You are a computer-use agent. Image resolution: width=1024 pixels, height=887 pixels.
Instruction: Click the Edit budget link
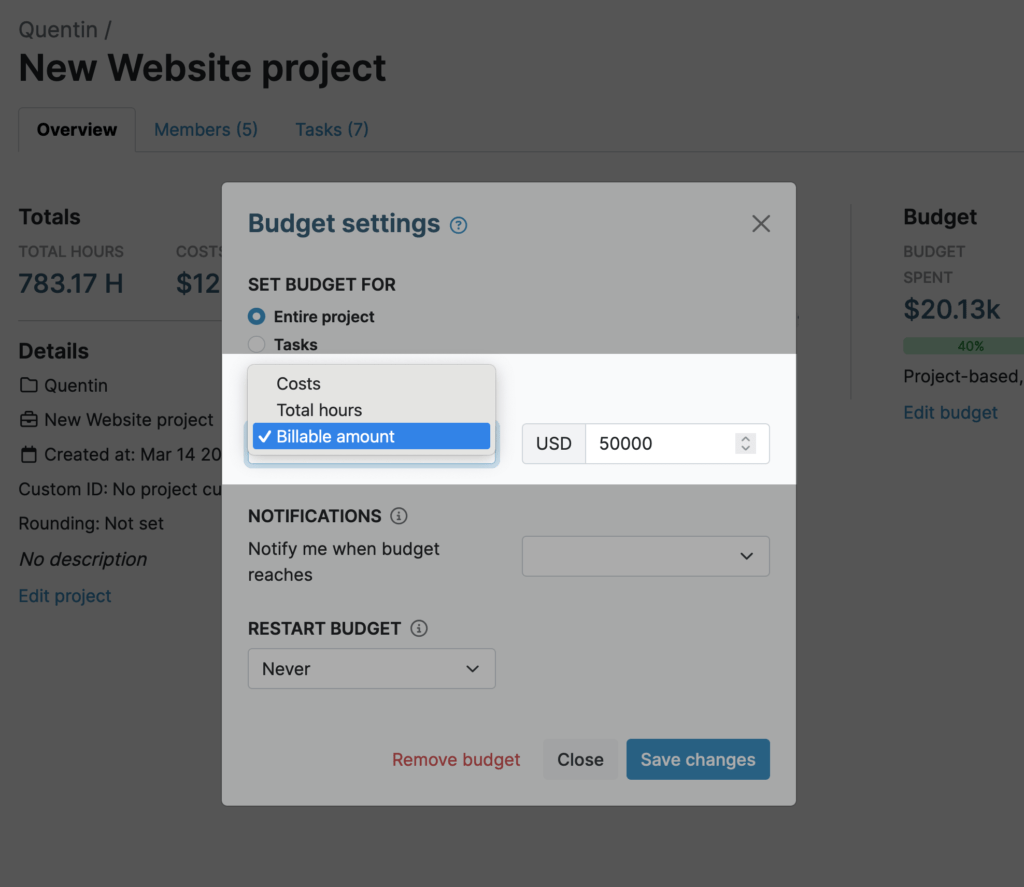pos(950,412)
